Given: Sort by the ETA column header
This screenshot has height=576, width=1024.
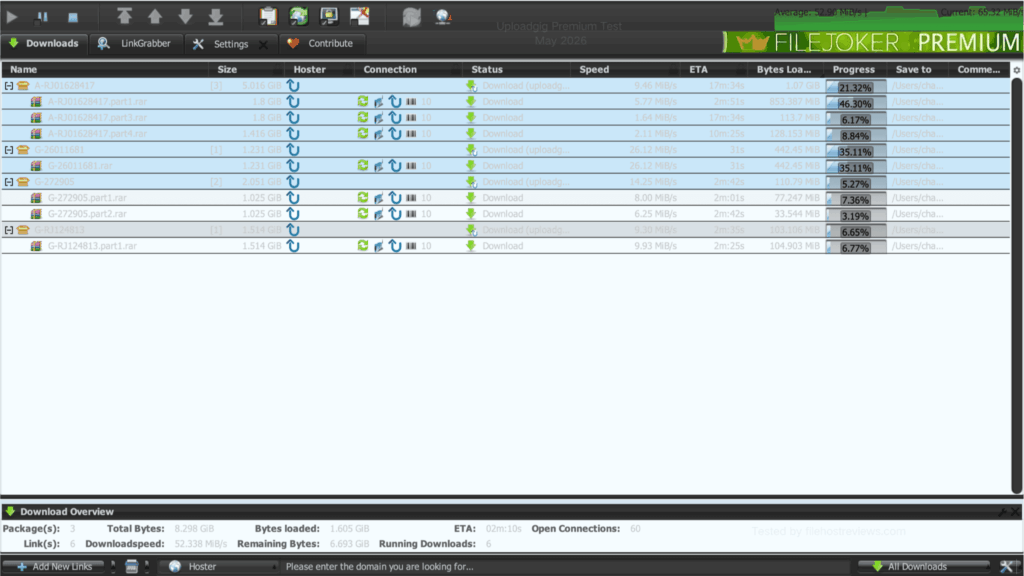Looking at the screenshot, I should pos(712,69).
